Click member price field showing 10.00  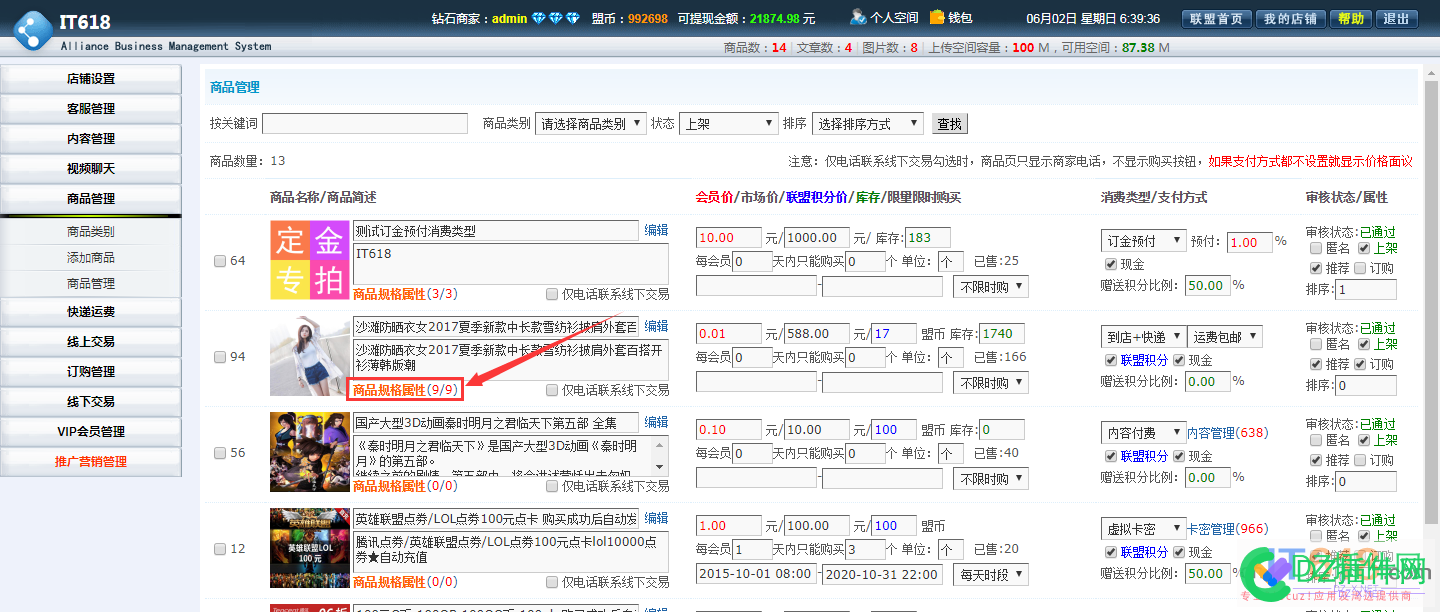click(729, 238)
